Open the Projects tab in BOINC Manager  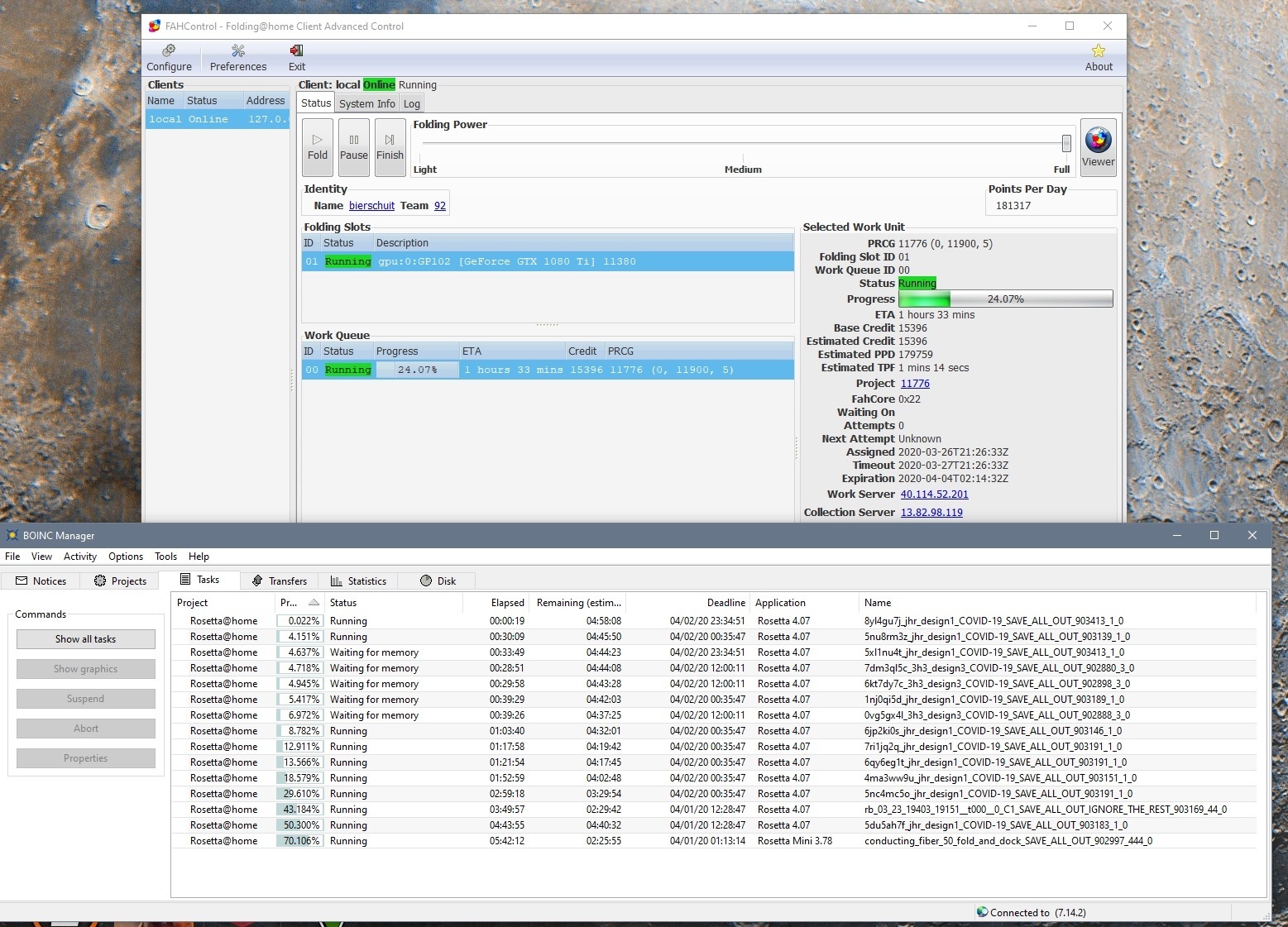point(121,581)
